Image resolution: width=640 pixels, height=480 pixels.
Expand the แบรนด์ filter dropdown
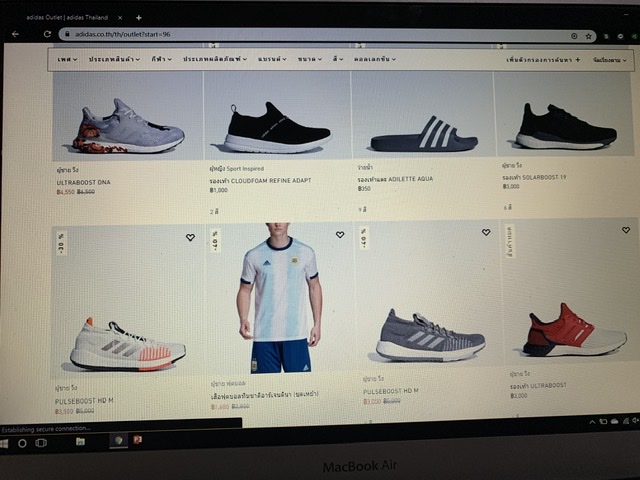click(272, 59)
